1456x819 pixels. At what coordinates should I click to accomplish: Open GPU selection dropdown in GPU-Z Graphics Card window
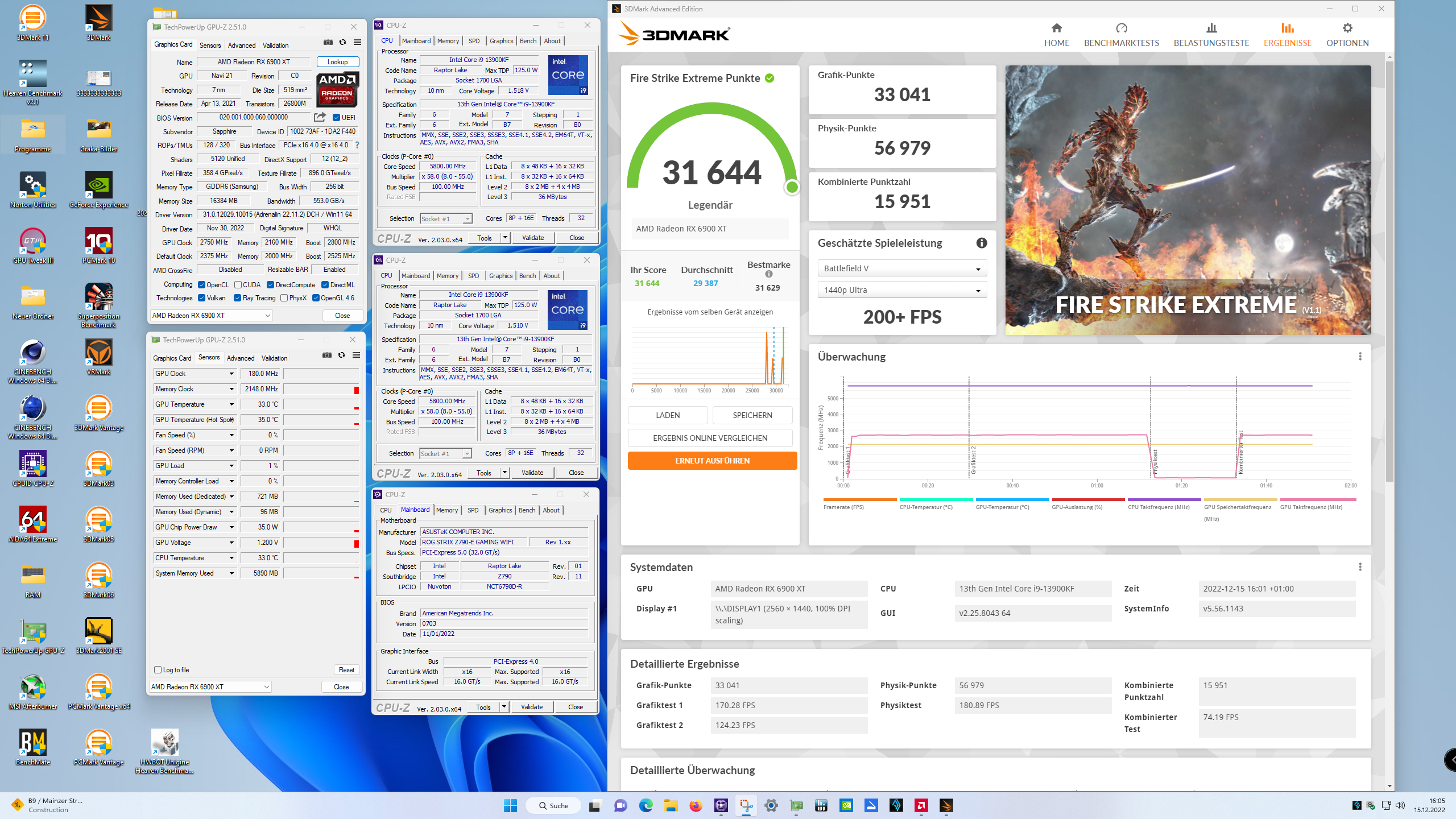(211, 315)
